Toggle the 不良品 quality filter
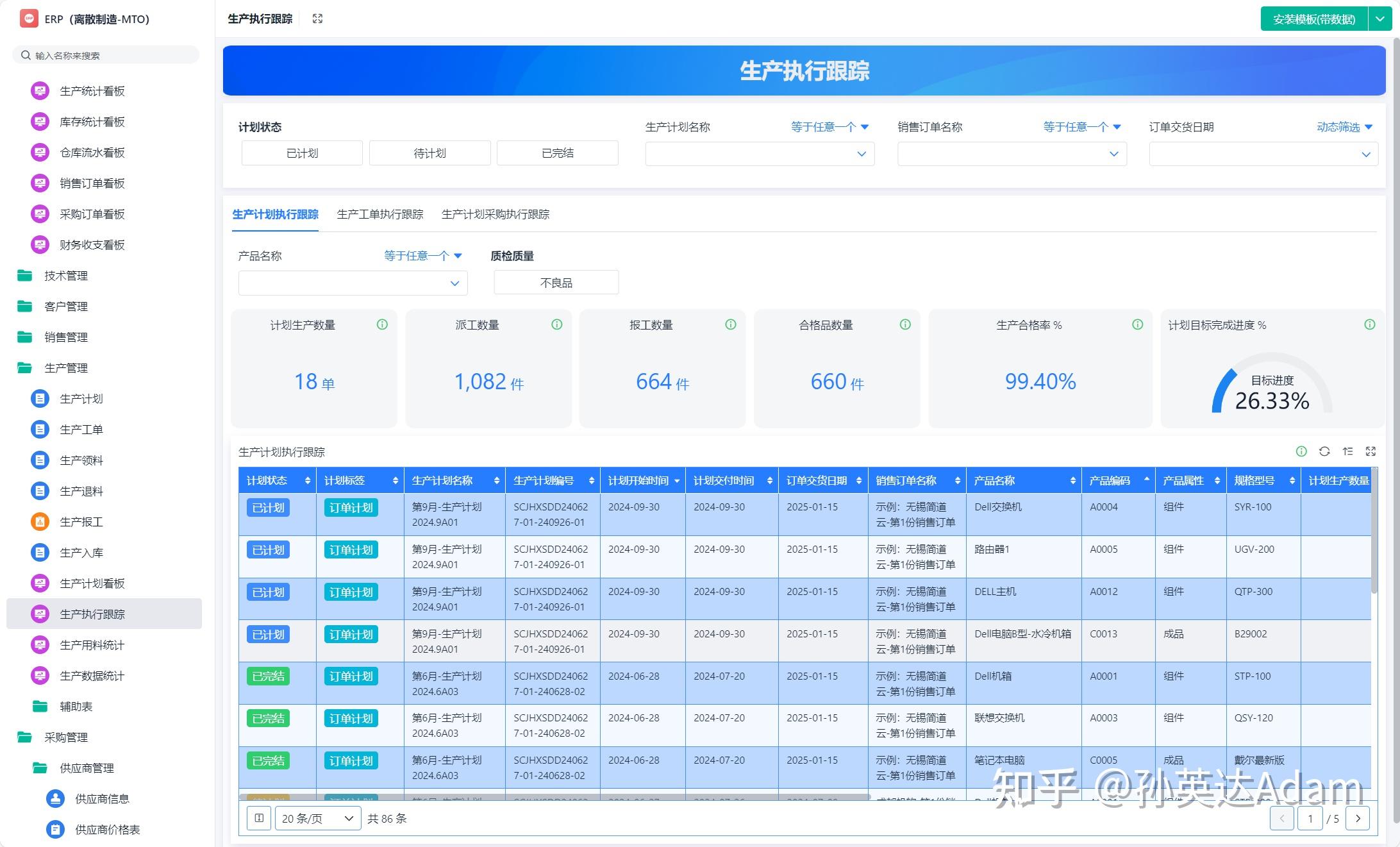The height and width of the screenshot is (847, 1400). click(x=555, y=282)
